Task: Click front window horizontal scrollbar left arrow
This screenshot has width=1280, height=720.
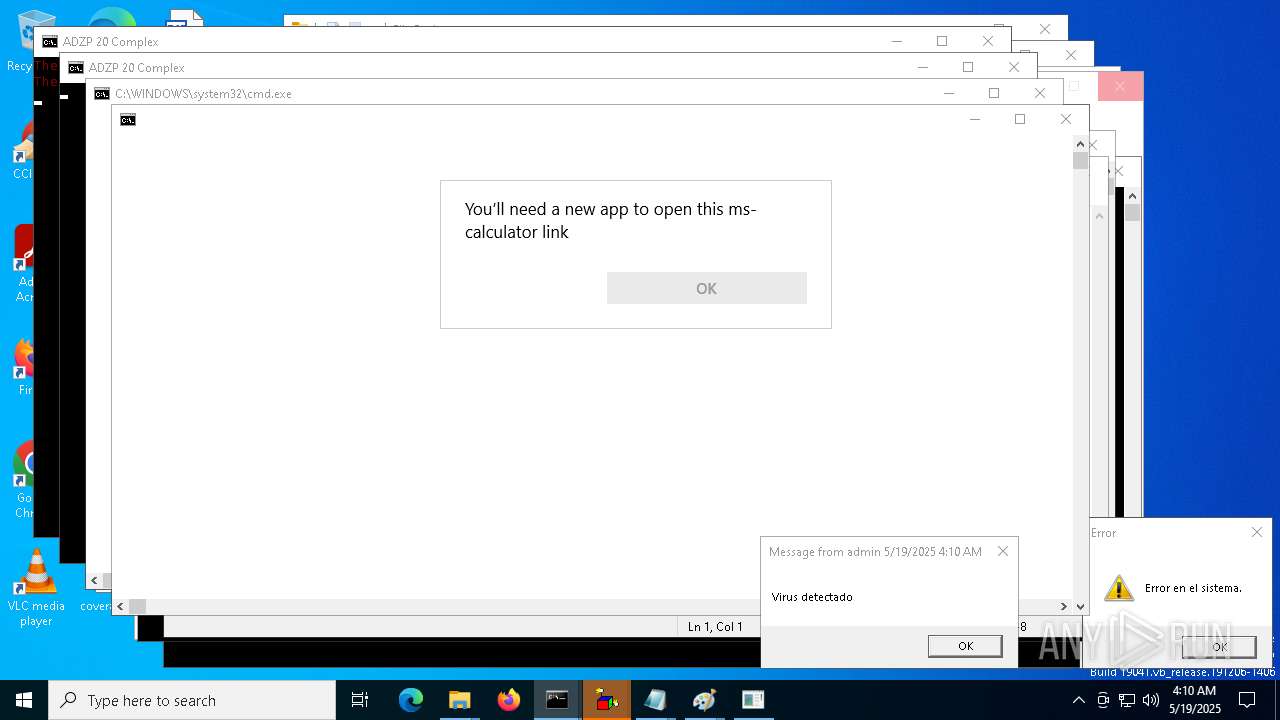Action: click(x=120, y=606)
